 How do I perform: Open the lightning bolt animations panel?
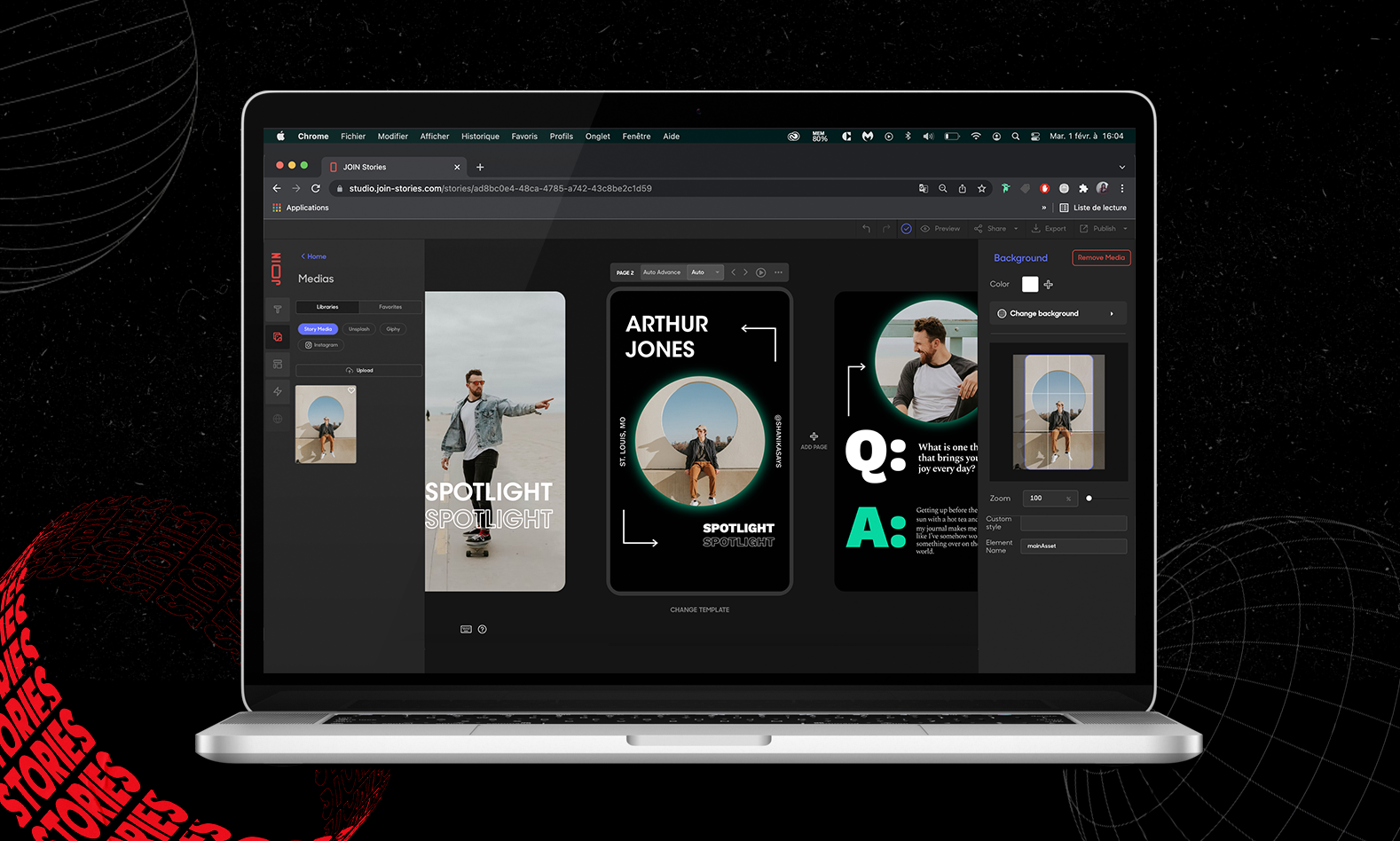(x=278, y=391)
